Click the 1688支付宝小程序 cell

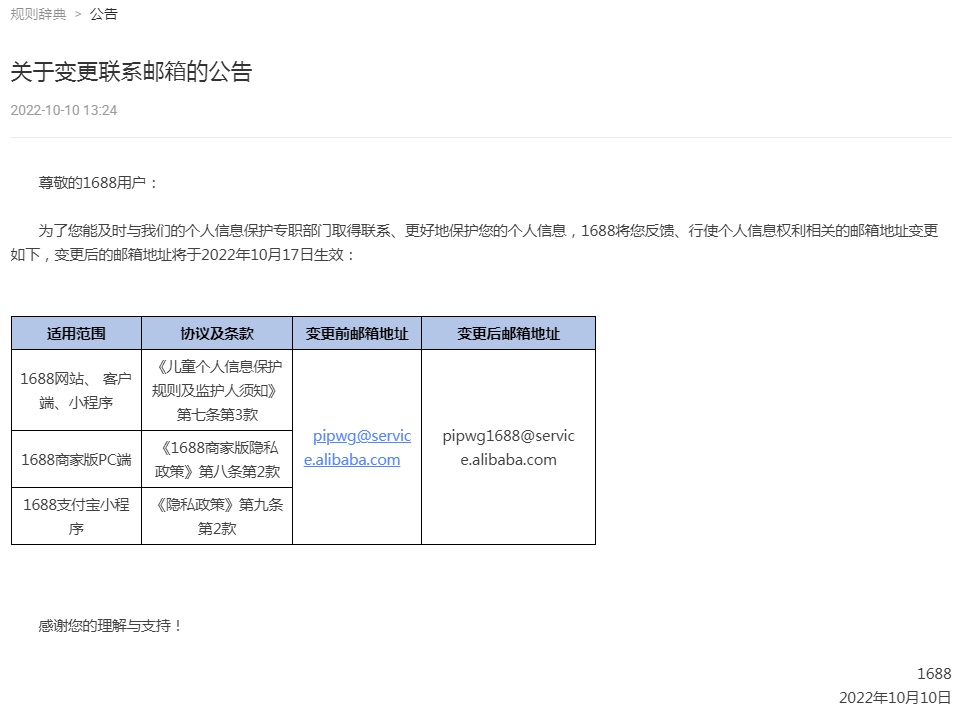(x=76, y=516)
